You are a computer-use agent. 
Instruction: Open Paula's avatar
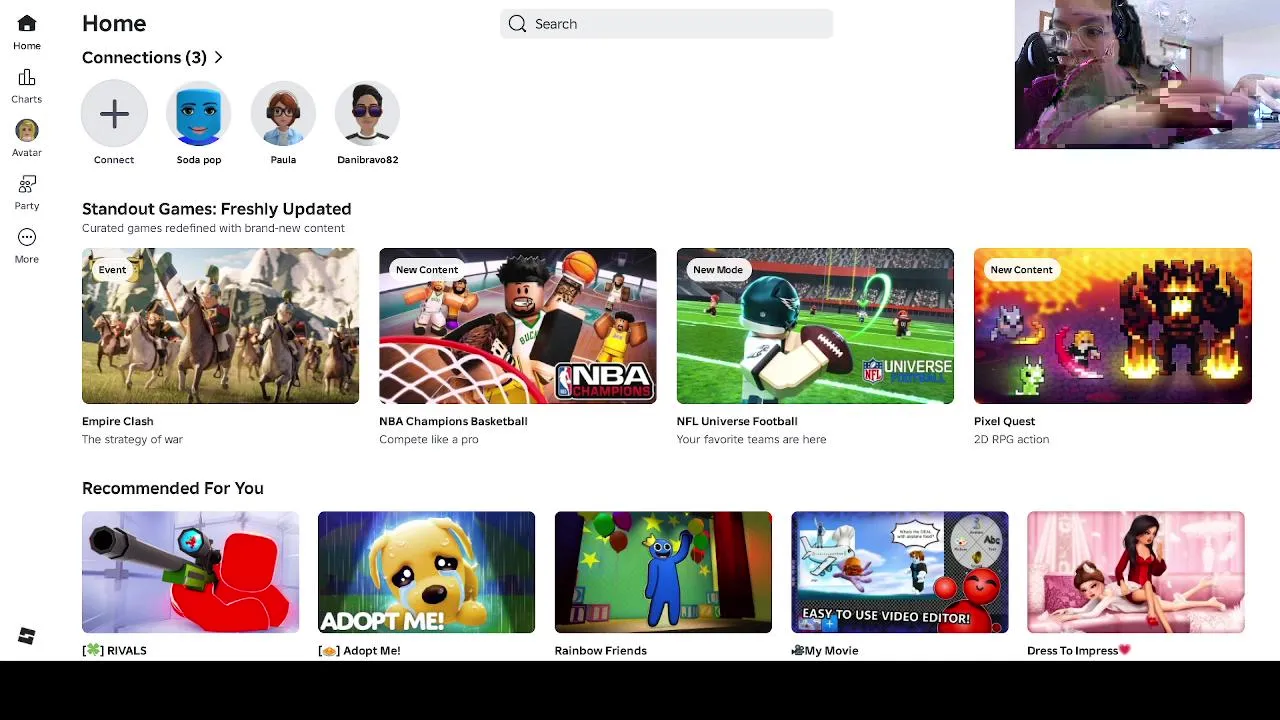coord(283,114)
